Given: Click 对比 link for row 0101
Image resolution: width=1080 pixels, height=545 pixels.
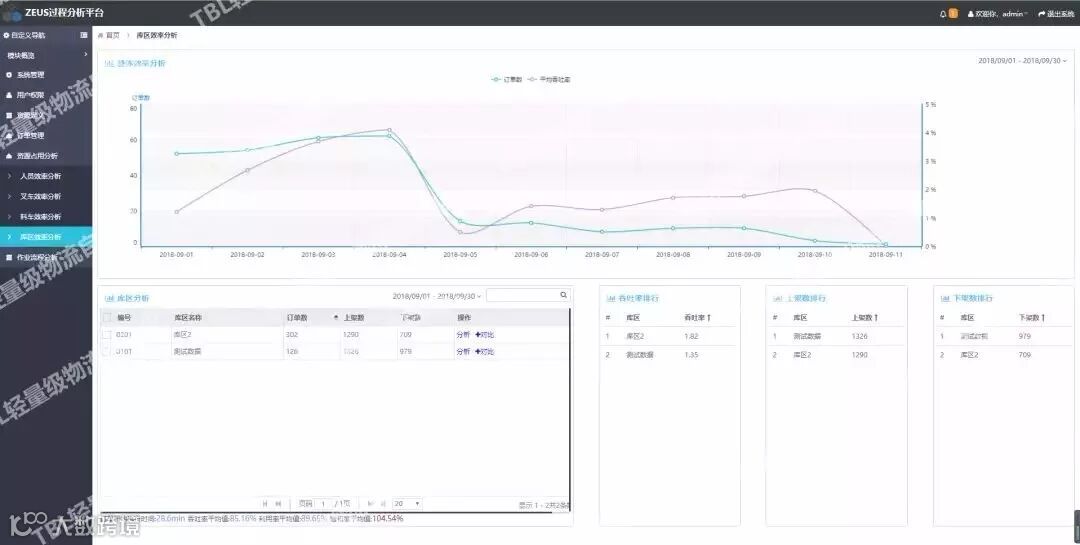Looking at the screenshot, I should click(x=485, y=351).
